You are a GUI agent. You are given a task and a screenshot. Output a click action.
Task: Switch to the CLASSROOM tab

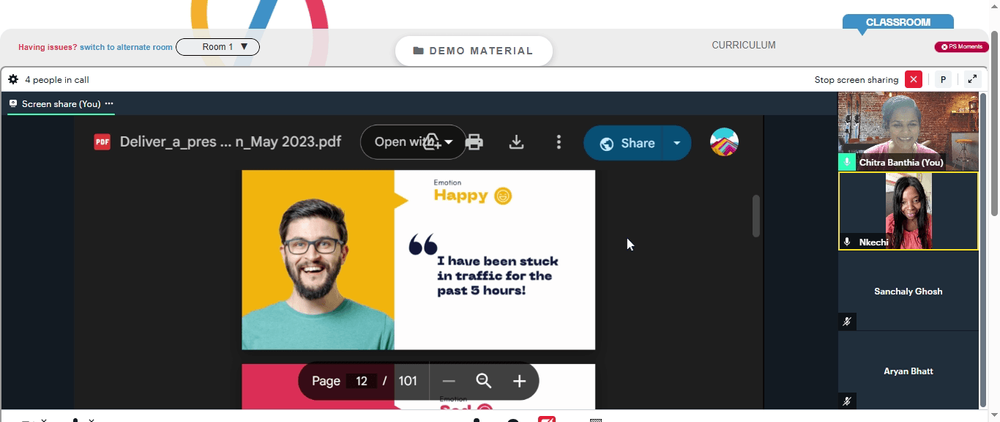(x=898, y=22)
